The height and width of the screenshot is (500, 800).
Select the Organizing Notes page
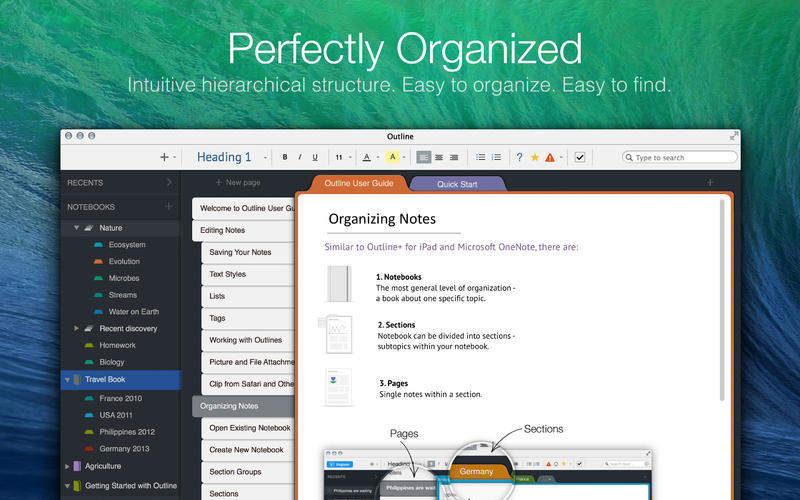pyautogui.click(x=244, y=406)
